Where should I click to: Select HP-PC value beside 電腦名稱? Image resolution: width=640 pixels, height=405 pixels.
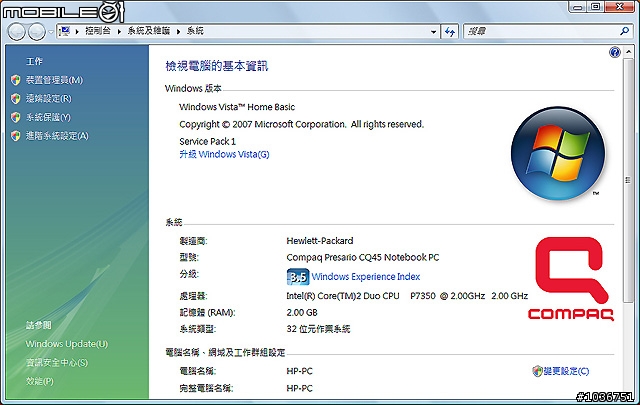[299, 371]
